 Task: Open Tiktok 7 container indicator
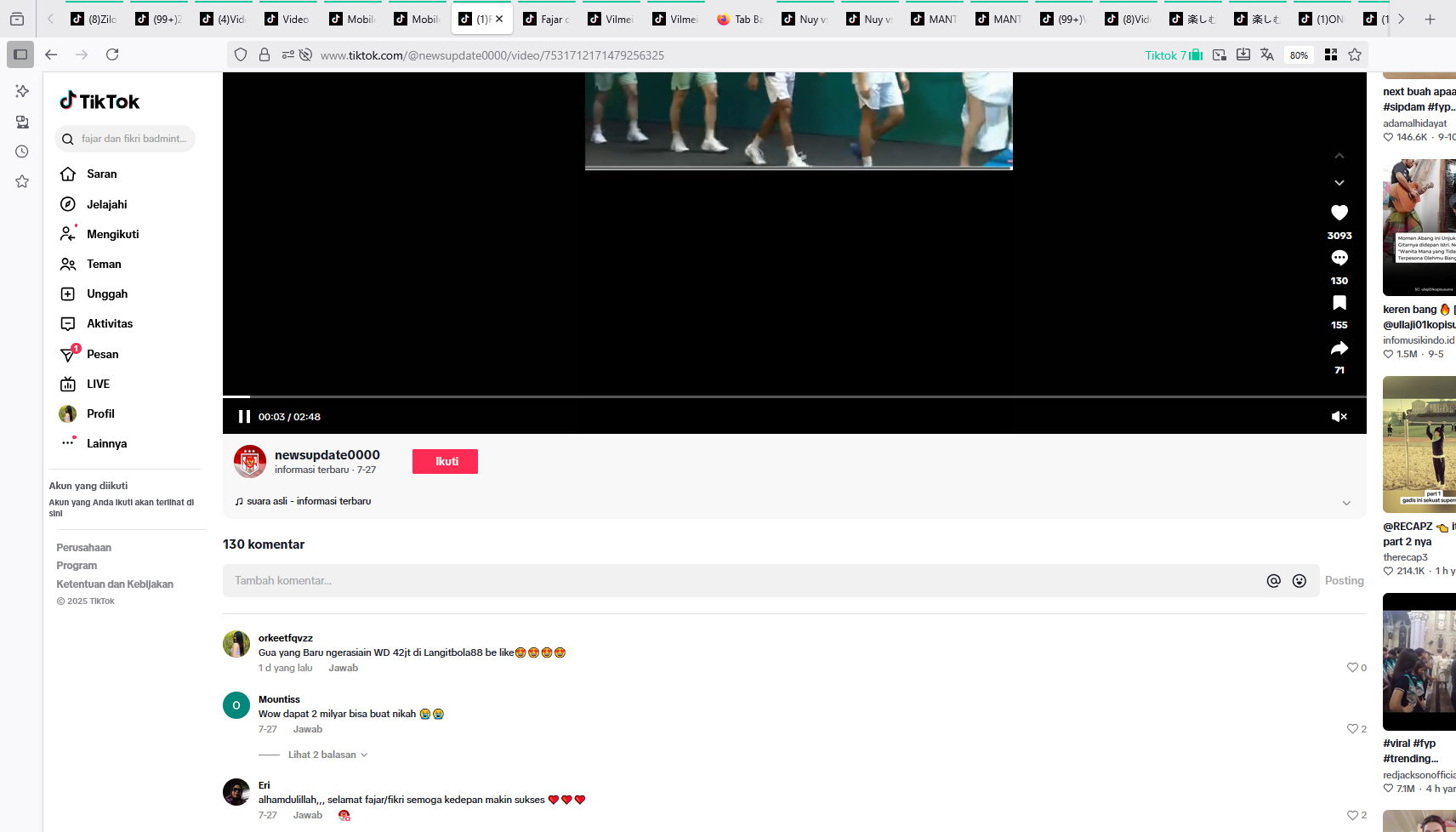[x=1174, y=55]
